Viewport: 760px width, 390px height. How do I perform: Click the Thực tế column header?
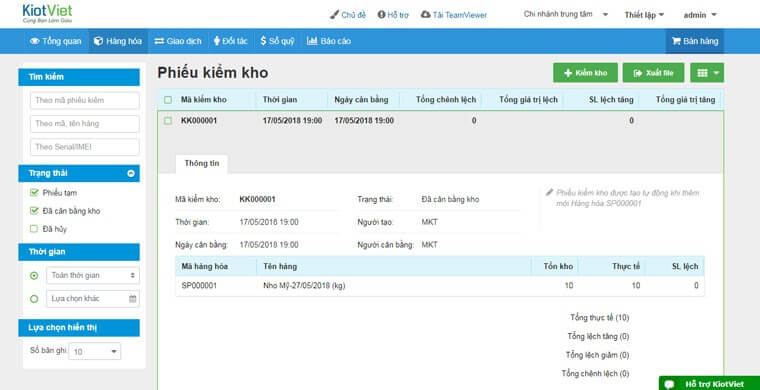click(x=626, y=266)
